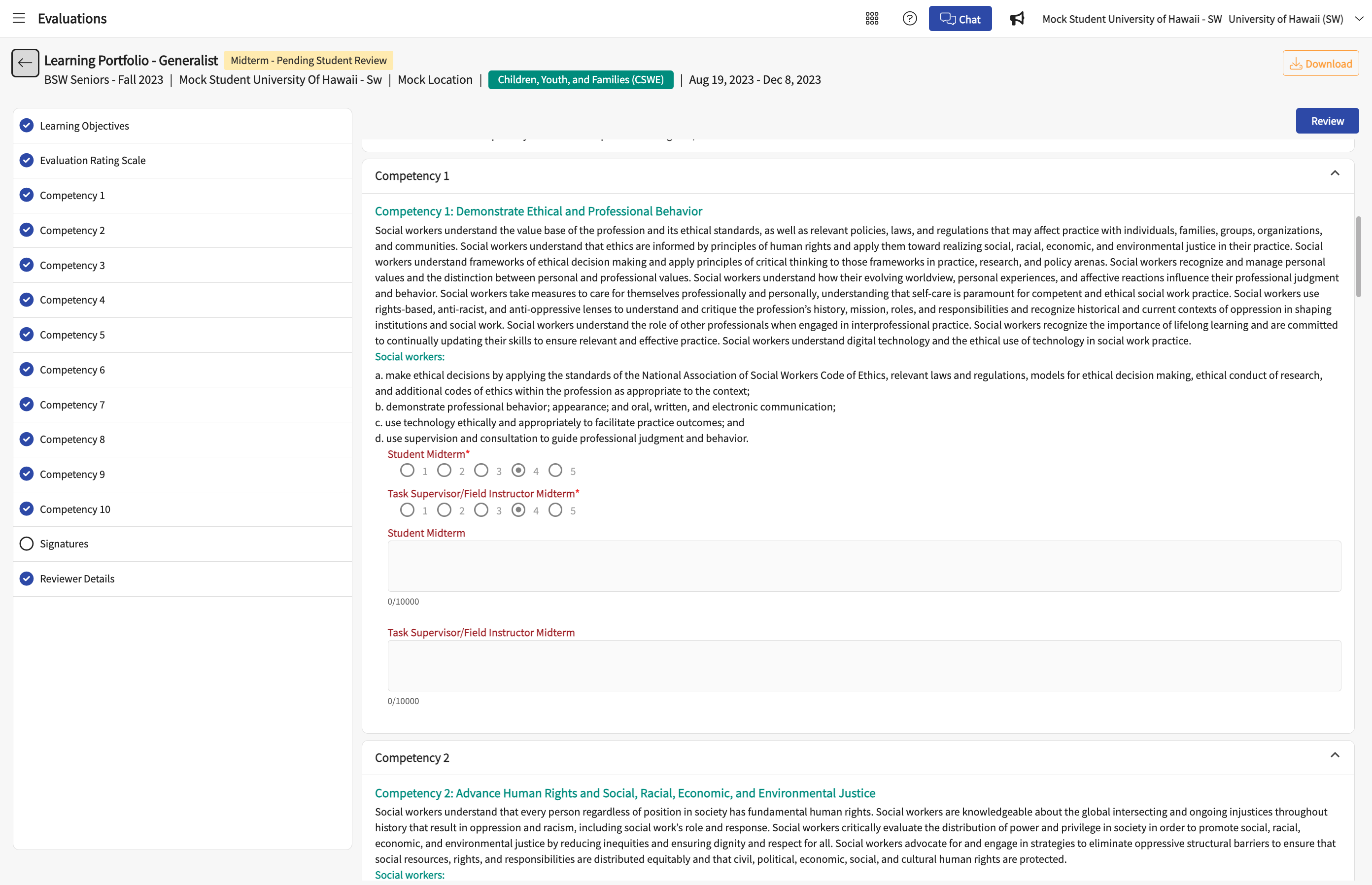Focus the Task Supervisor/Field Instructor Midterm comment box
This screenshot has width=1372, height=885.
[x=864, y=665]
